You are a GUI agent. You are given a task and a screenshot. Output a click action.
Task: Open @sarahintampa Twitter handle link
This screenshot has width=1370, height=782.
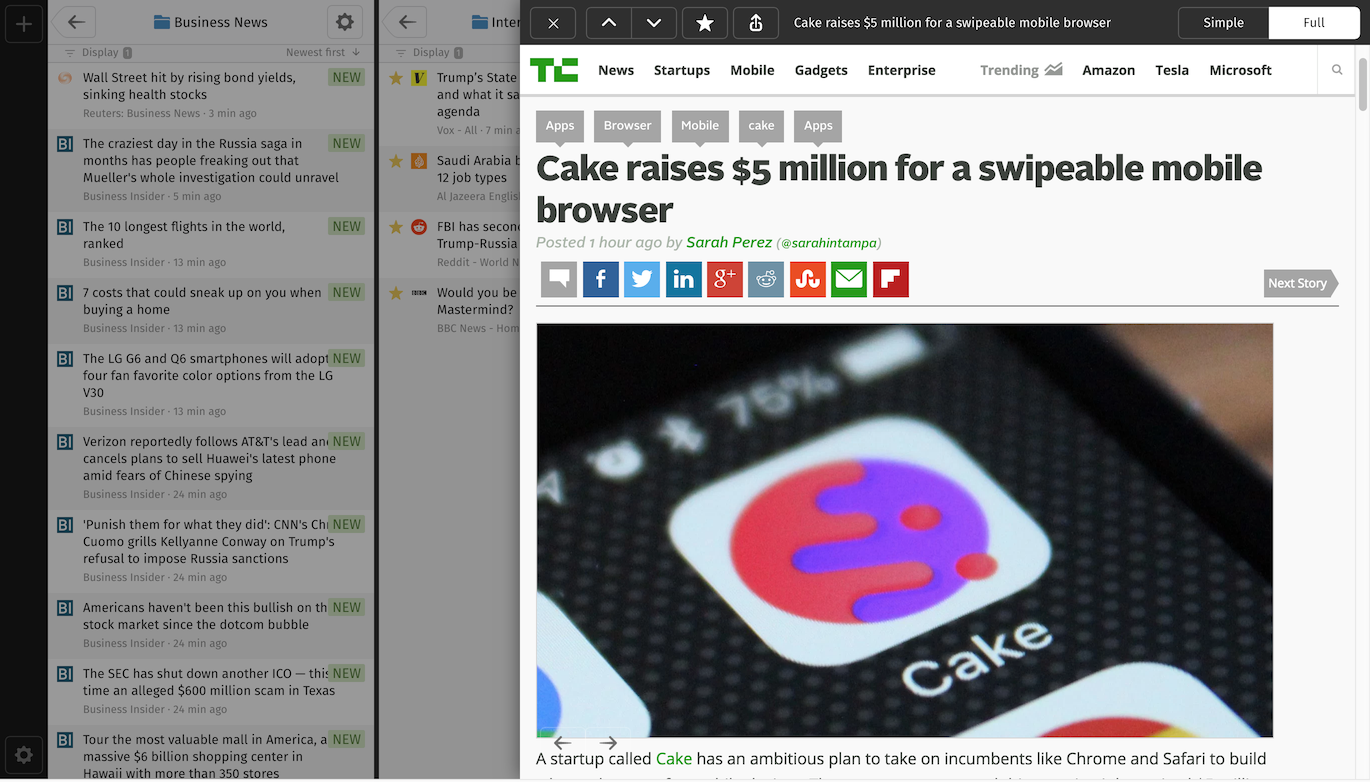[x=829, y=243]
